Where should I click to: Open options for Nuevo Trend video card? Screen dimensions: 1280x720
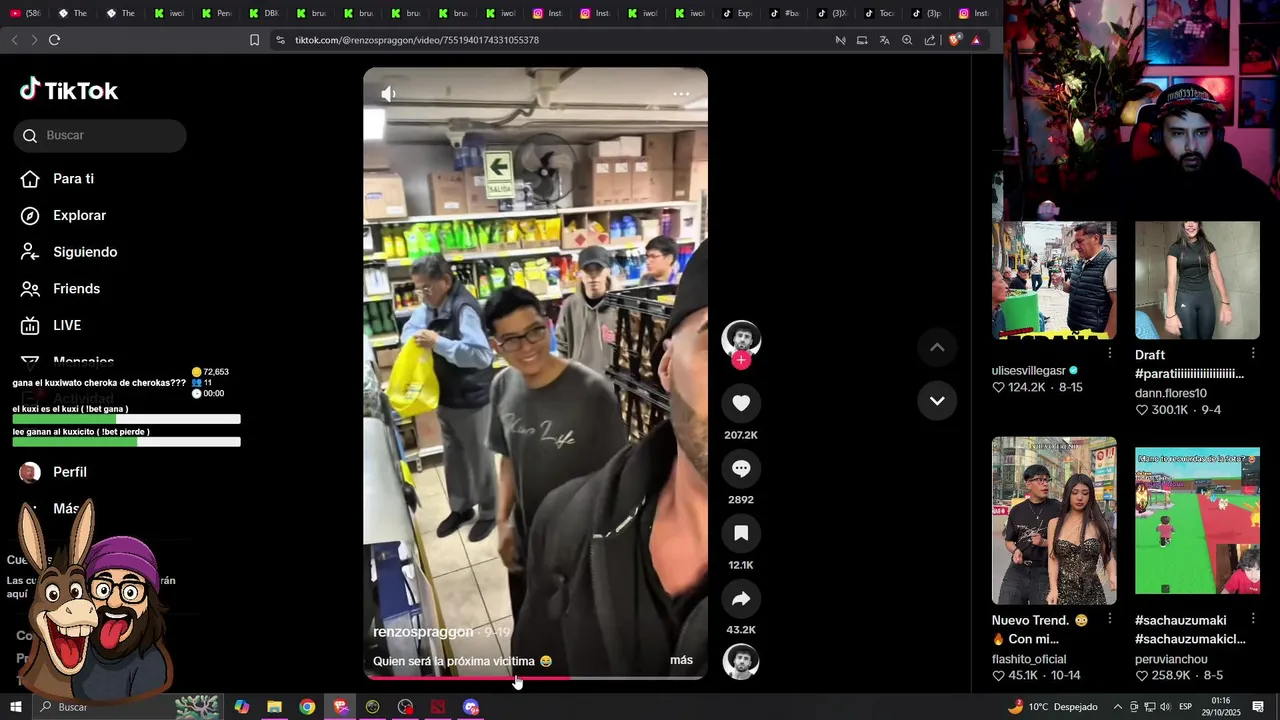1110,619
